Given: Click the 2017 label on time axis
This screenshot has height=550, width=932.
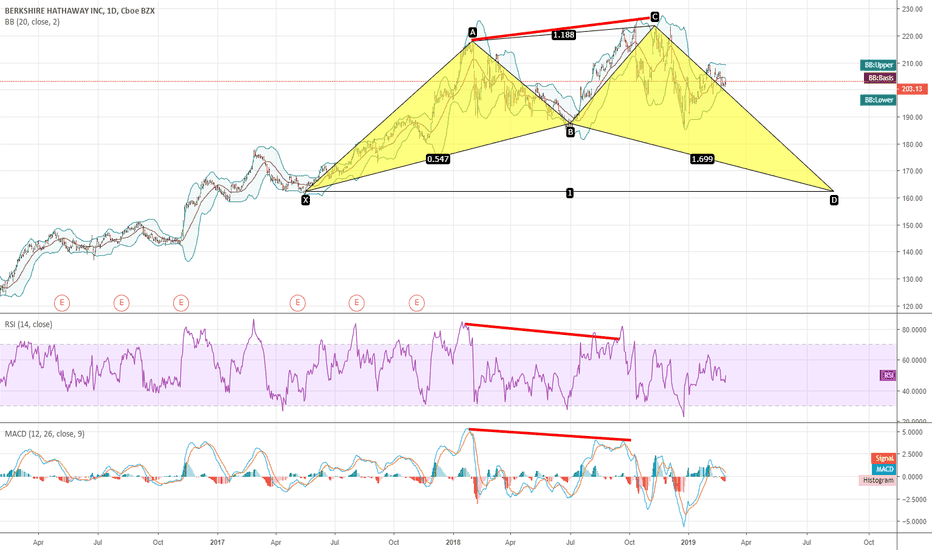Looking at the screenshot, I should pyautogui.click(x=217, y=542).
